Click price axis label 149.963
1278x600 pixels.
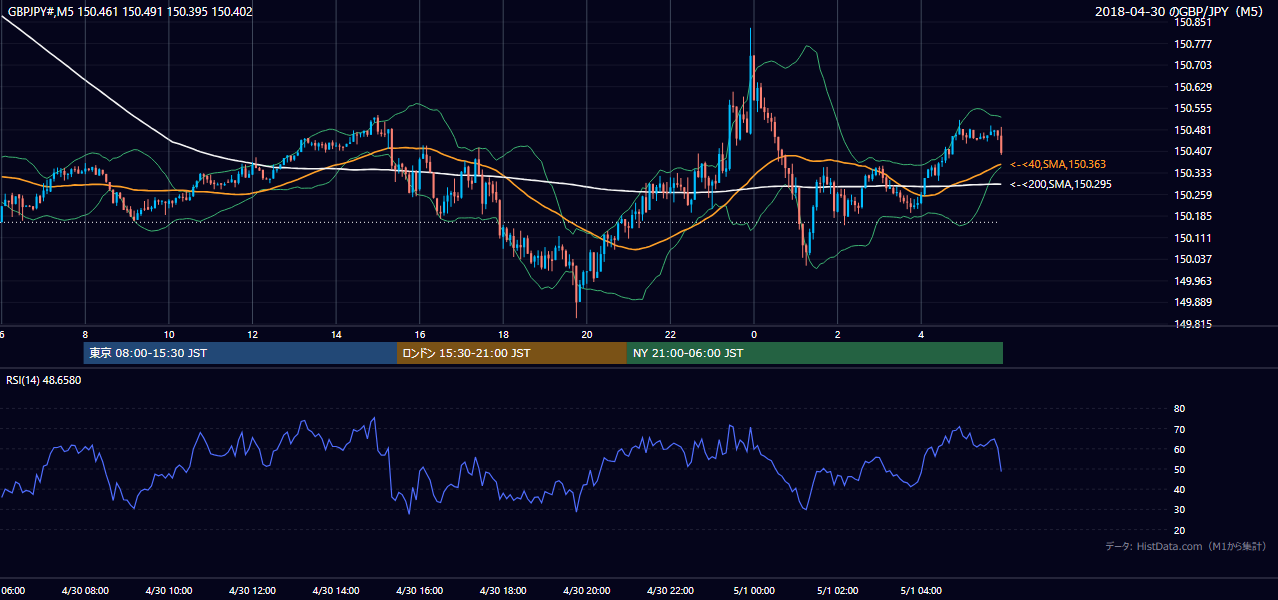[1193, 281]
